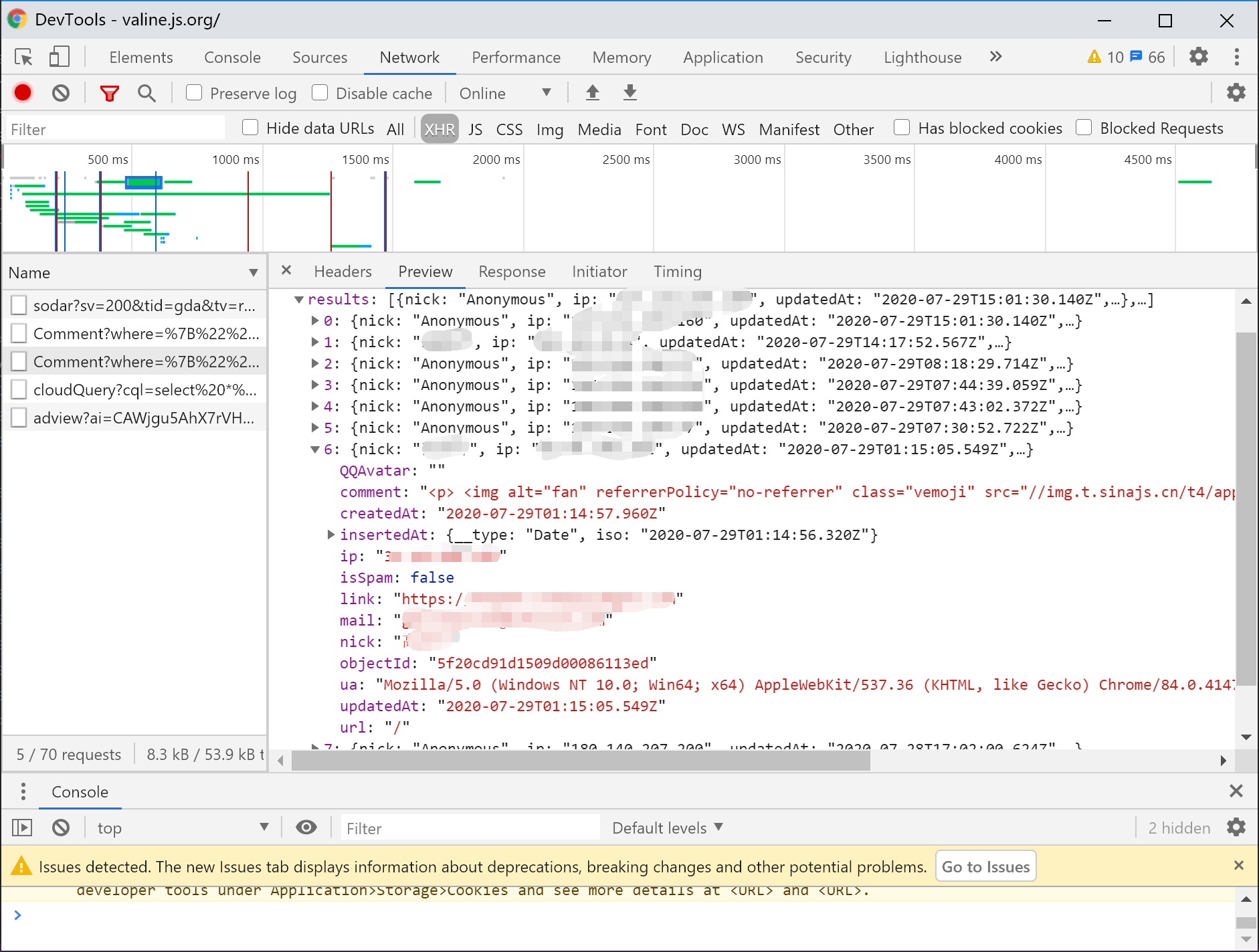Image resolution: width=1259 pixels, height=952 pixels.
Task: Tick the Hide data URLs checkbox
Action: click(250, 128)
